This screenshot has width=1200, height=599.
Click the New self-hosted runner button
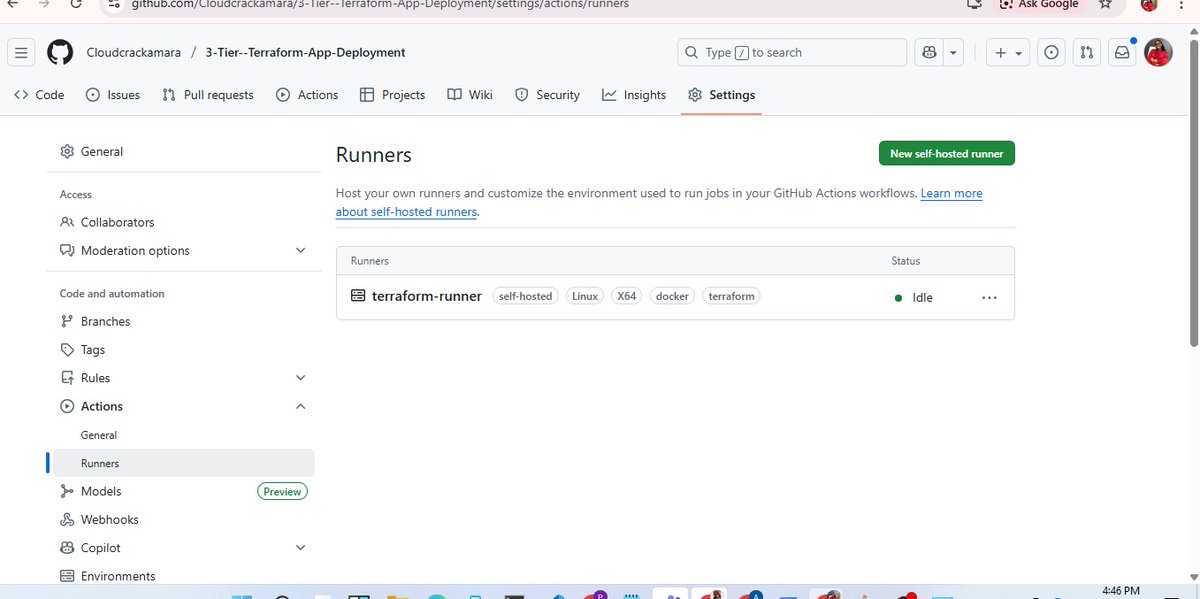(946, 153)
